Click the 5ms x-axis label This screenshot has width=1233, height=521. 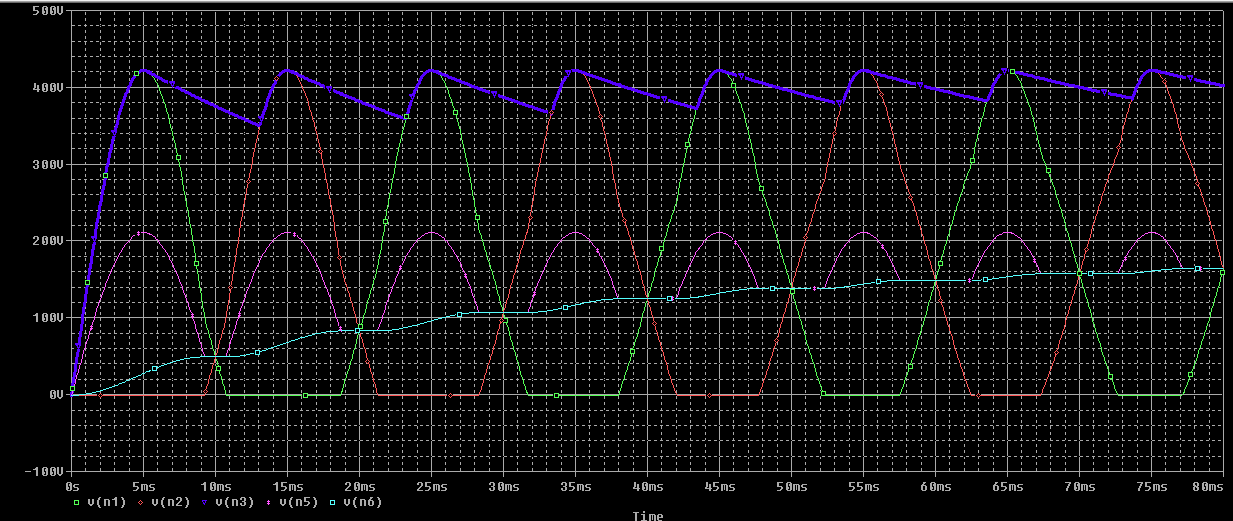144,486
